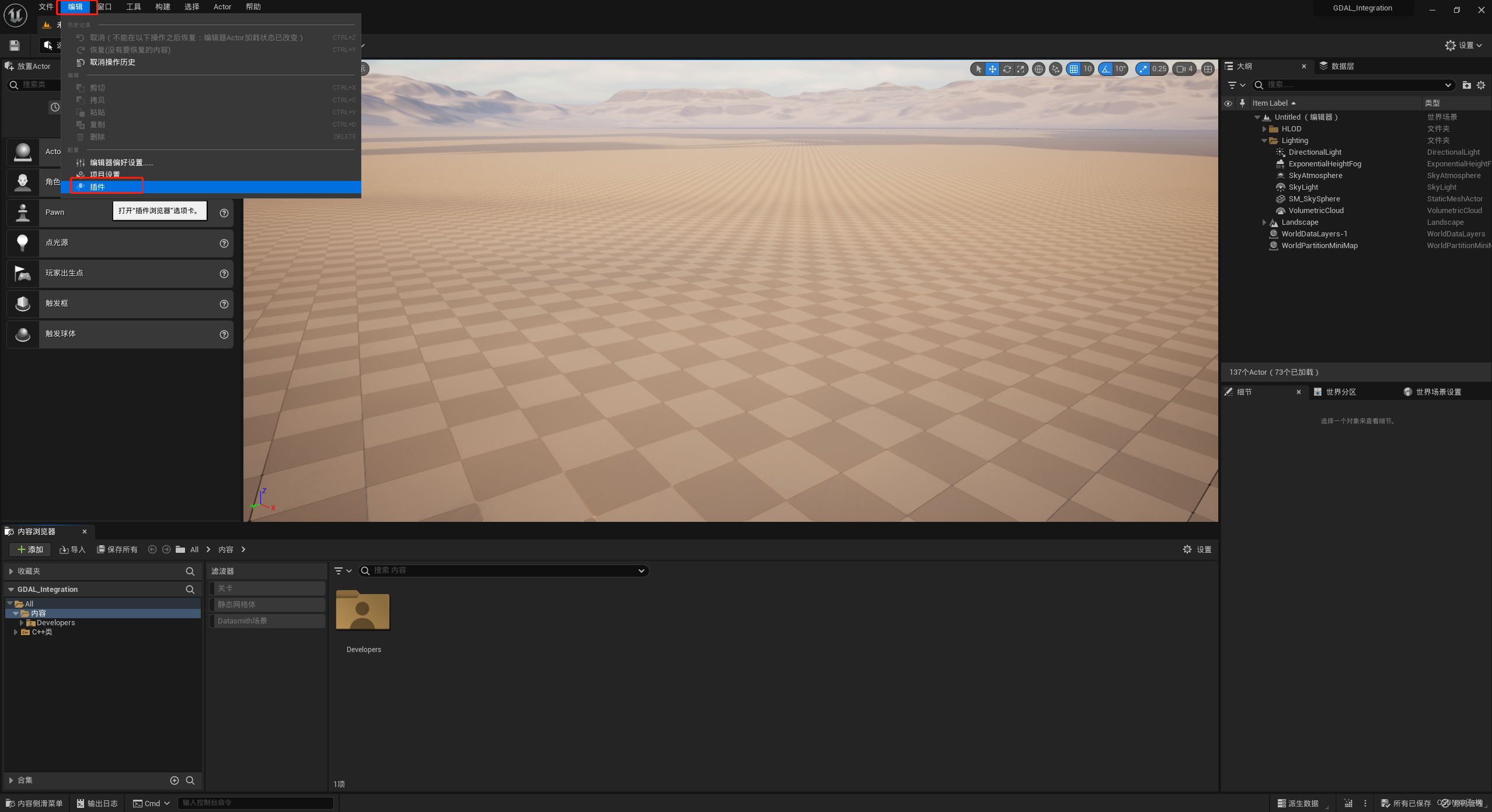The image size is (1492, 812).
Task: Click the Import (导入) button in Content Browser
Action: [x=73, y=549]
